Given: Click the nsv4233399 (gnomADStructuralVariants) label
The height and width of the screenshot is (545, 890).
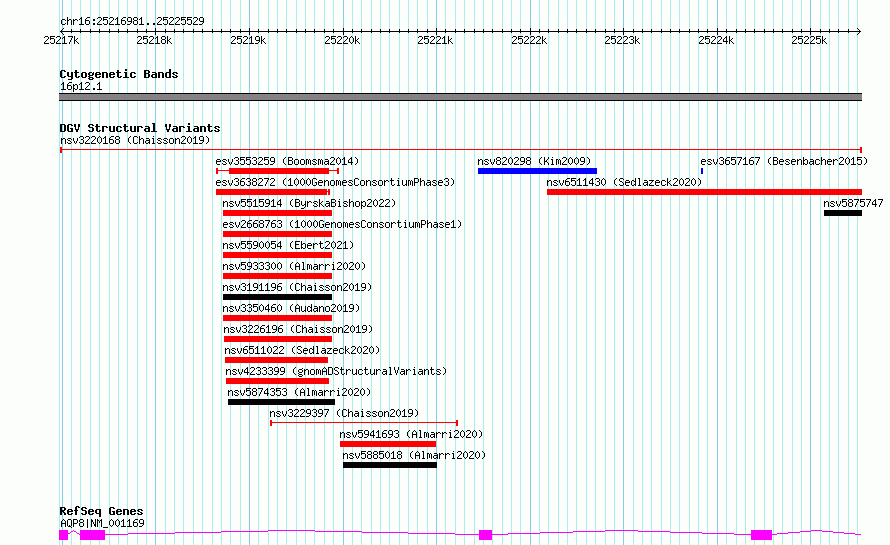Looking at the screenshot, I should coord(336,371).
